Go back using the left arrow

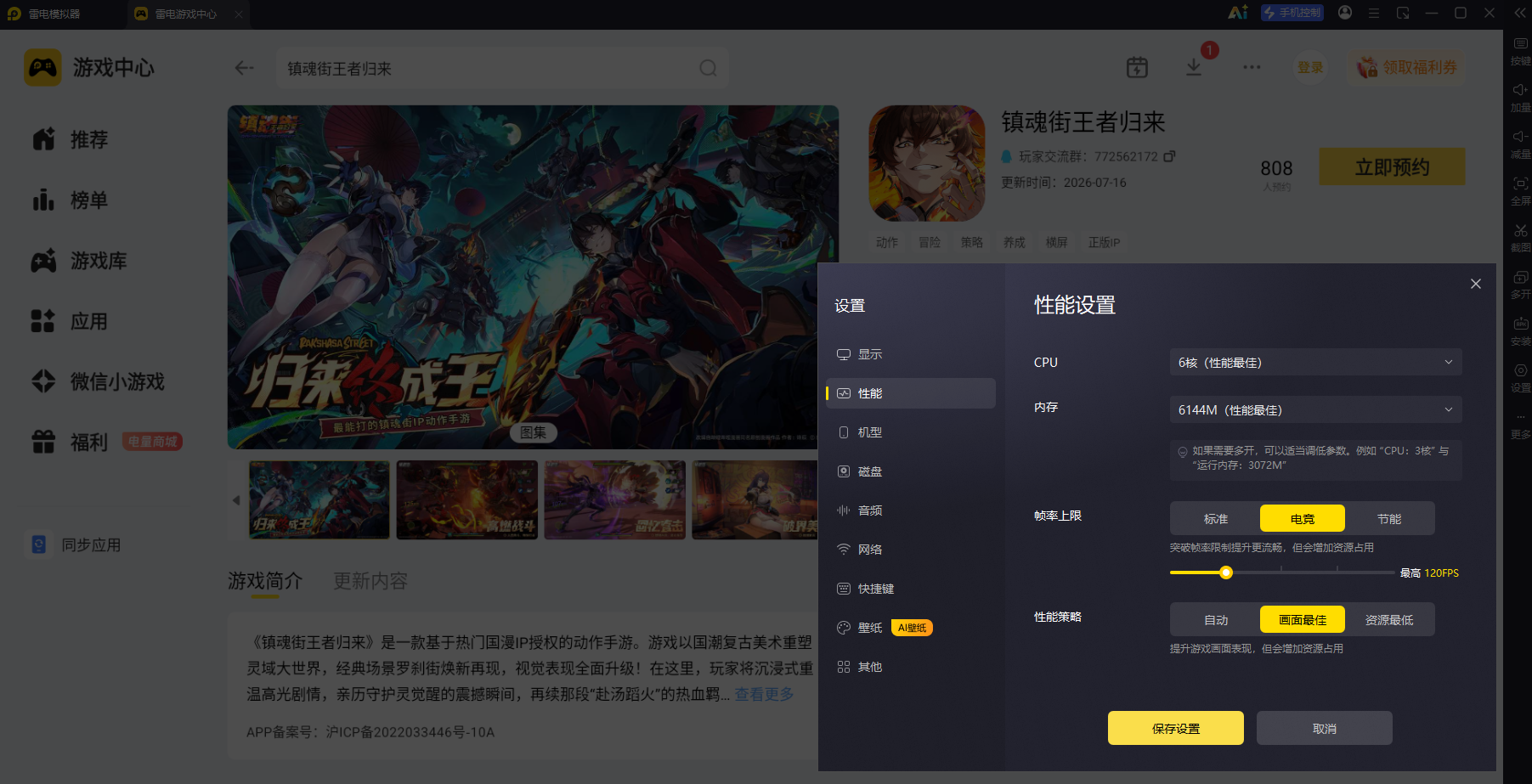245,68
